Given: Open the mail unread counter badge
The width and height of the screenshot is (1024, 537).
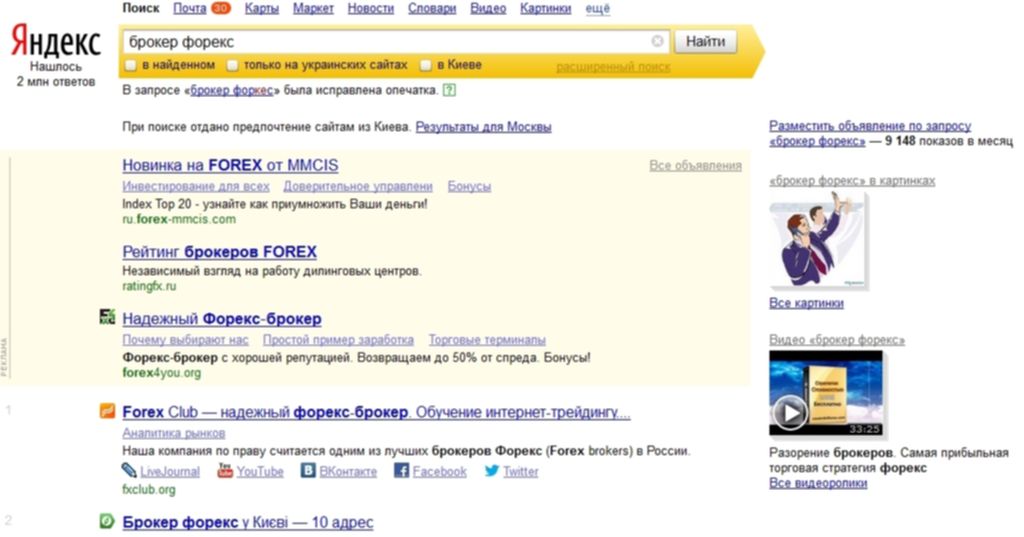Looking at the screenshot, I should click(x=221, y=8).
